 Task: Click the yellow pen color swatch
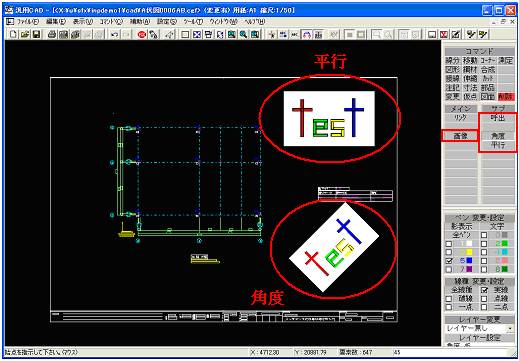pyautogui.click(x=469, y=252)
